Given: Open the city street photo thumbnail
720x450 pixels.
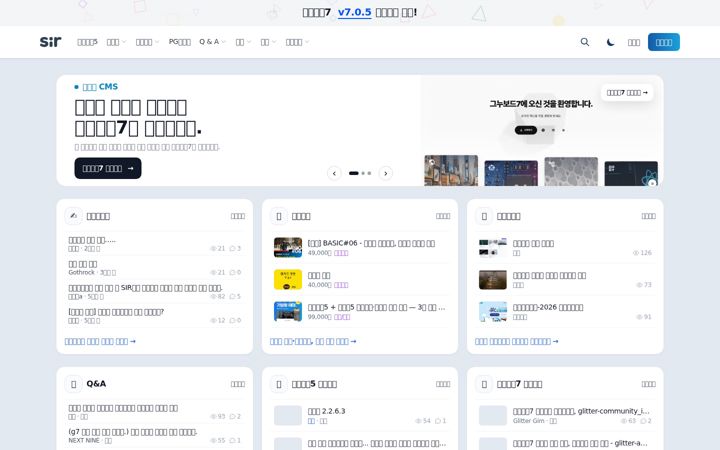Looking at the screenshot, I should (x=451, y=171).
